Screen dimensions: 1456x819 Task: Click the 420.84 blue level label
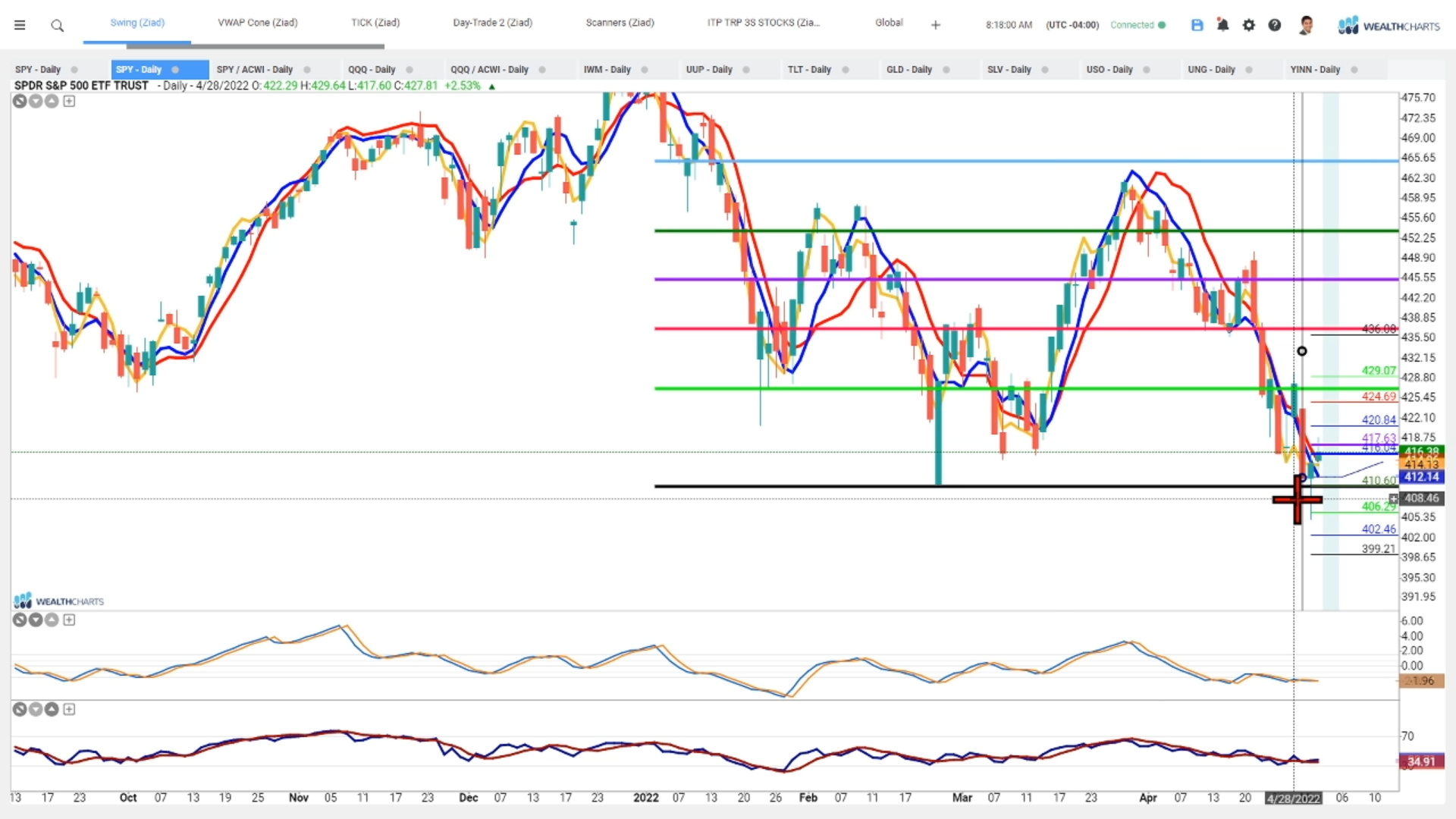1379,420
